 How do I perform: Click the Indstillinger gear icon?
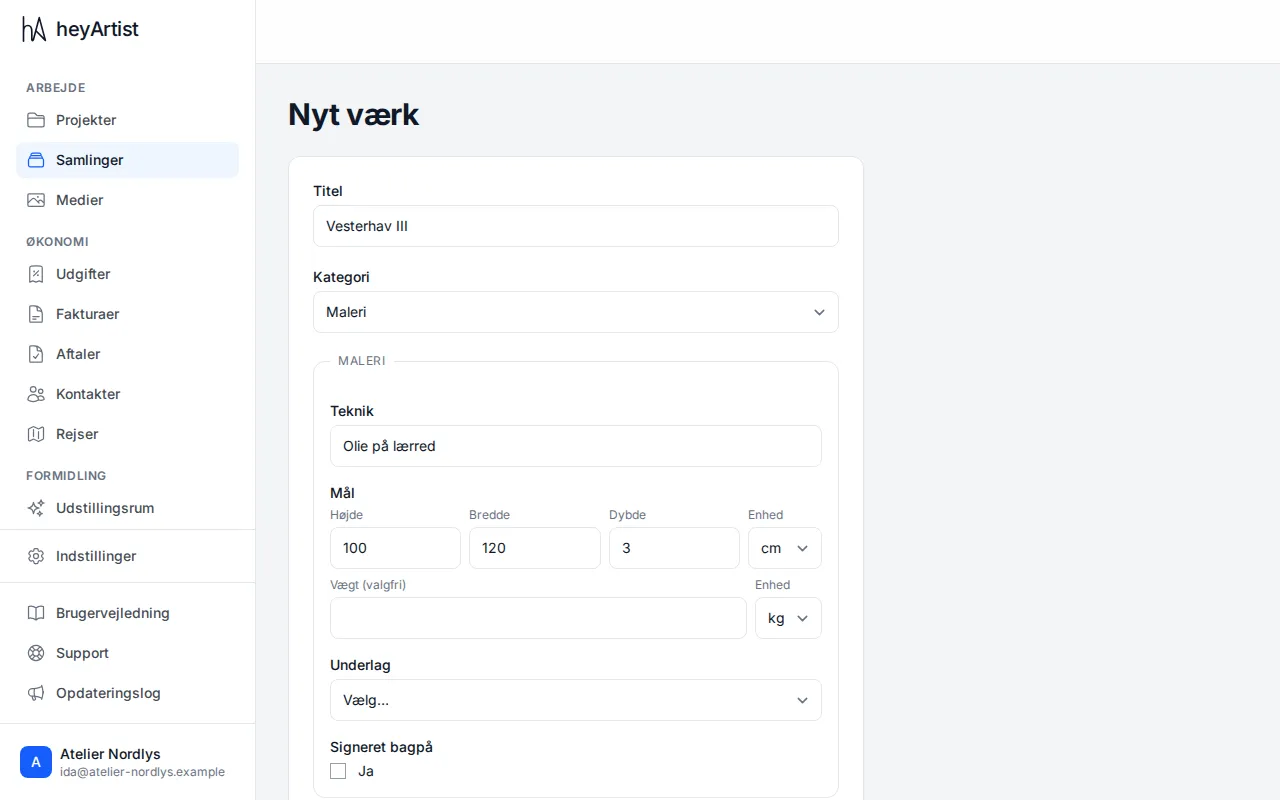coord(36,556)
